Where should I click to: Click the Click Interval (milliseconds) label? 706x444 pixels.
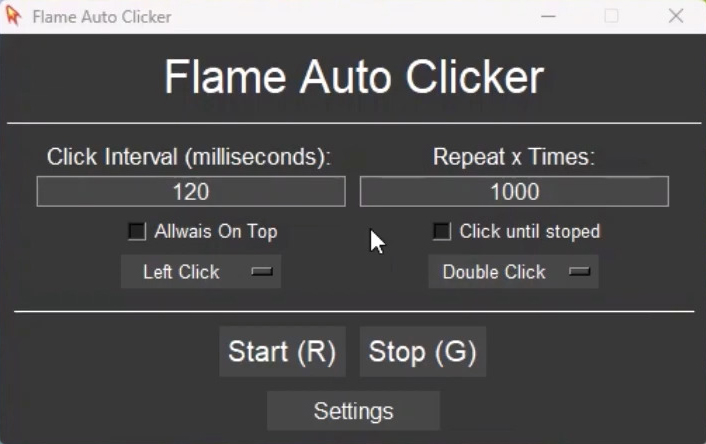point(189,157)
